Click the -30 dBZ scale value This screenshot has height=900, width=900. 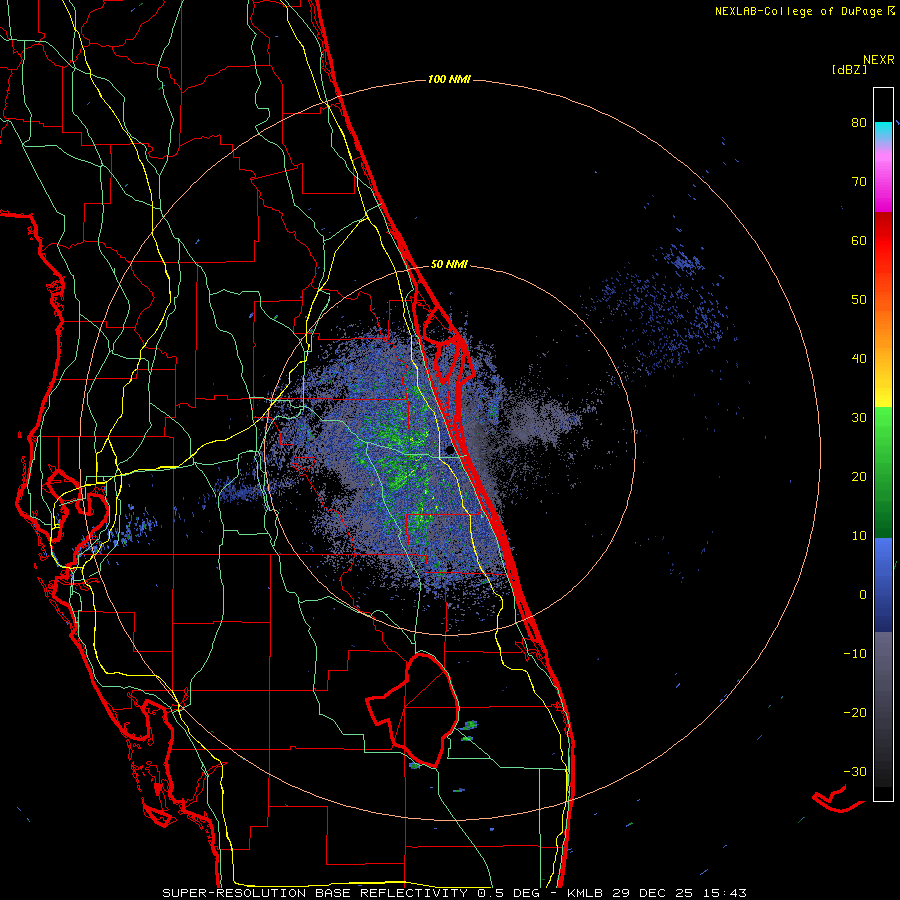[855, 771]
